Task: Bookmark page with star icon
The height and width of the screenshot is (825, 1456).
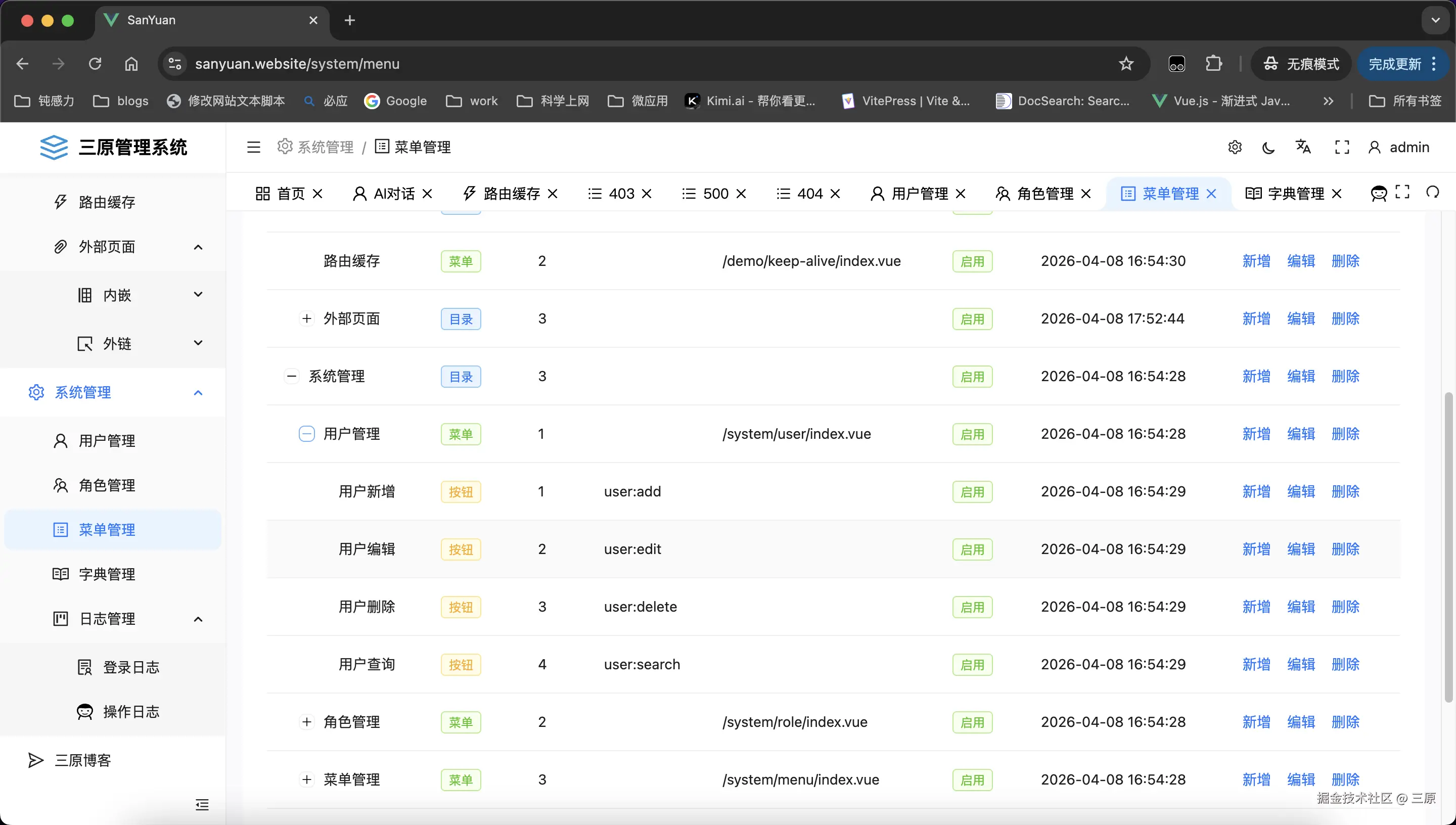Action: tap(1126, 64)
